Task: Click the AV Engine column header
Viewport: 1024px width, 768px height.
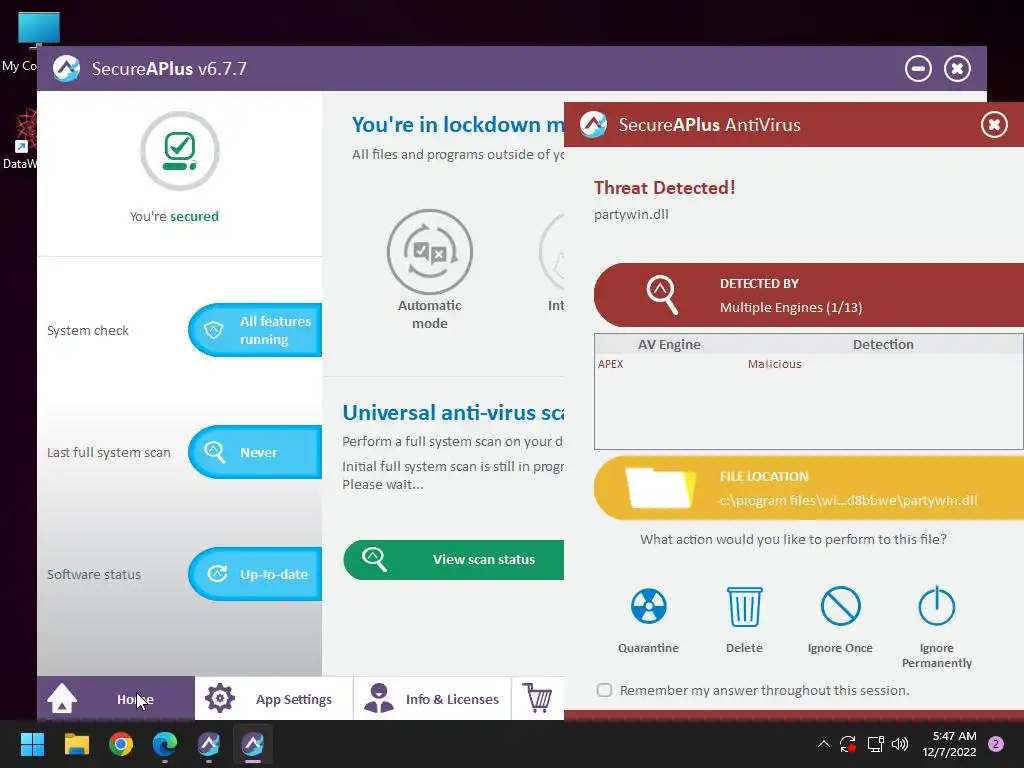Action: pos(669,344)
